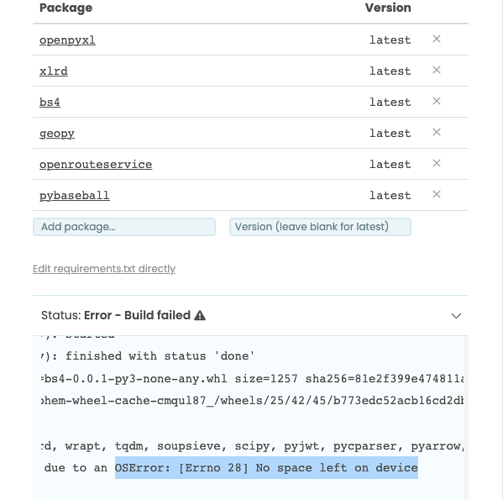
Task: Remove geopy using its X icon
Action: coord(436,132)
